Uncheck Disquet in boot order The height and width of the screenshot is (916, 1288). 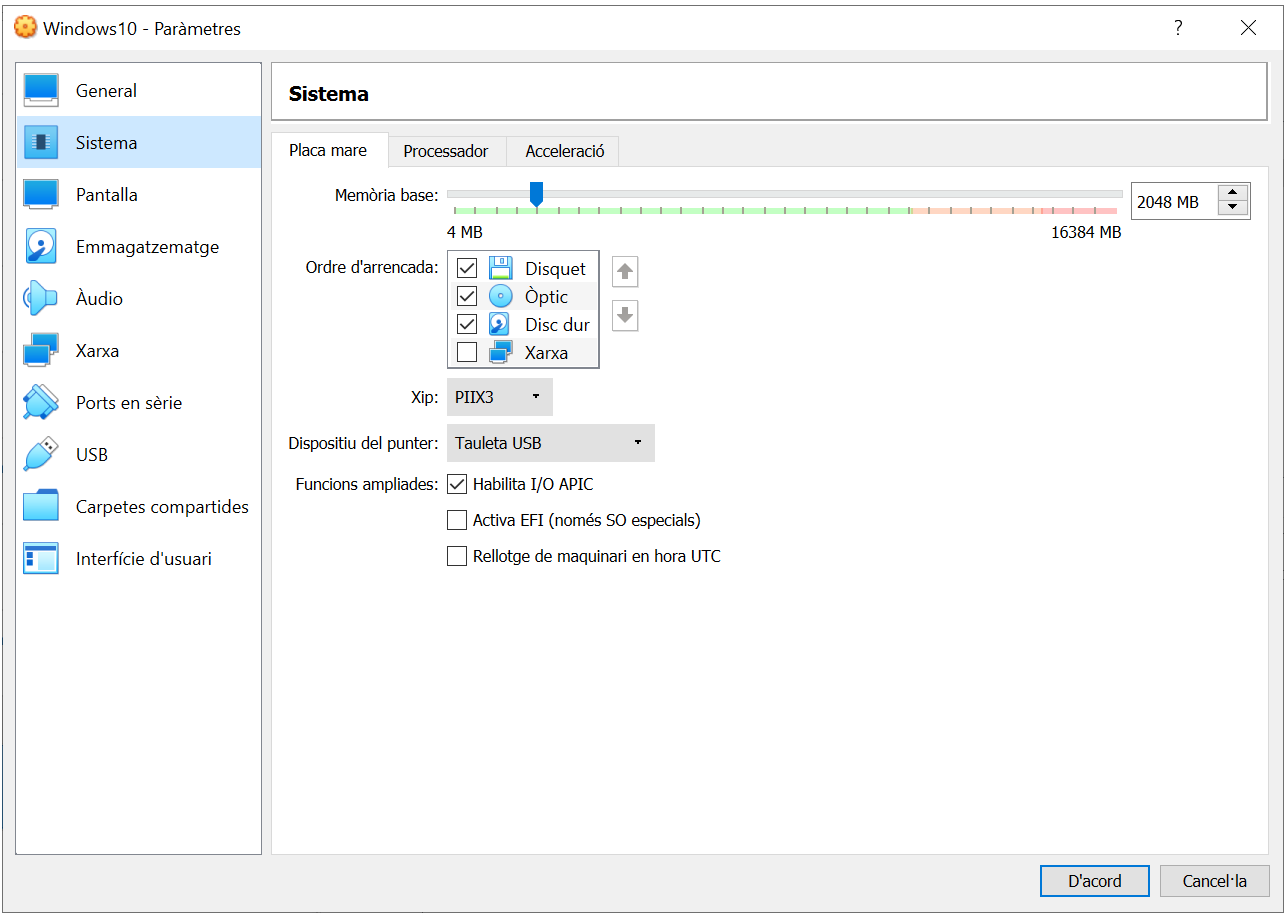point(467,268)
